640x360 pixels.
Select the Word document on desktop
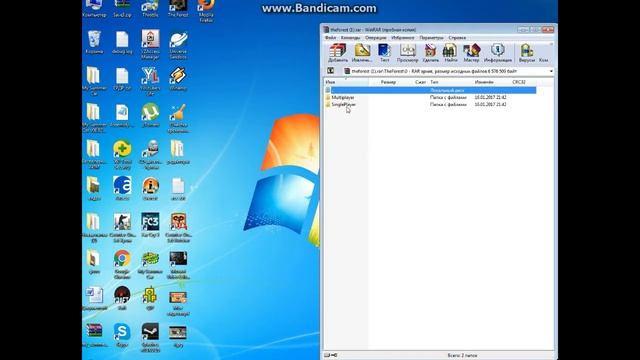click(94, 298)
